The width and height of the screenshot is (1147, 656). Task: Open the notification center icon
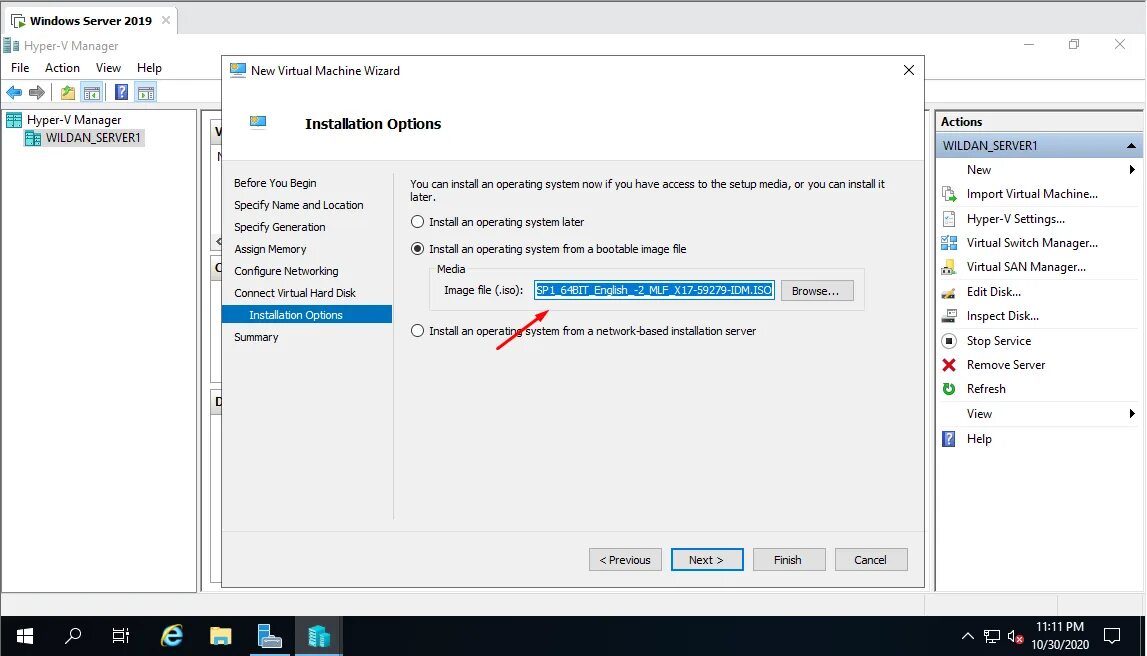[x=1112, y=636]
